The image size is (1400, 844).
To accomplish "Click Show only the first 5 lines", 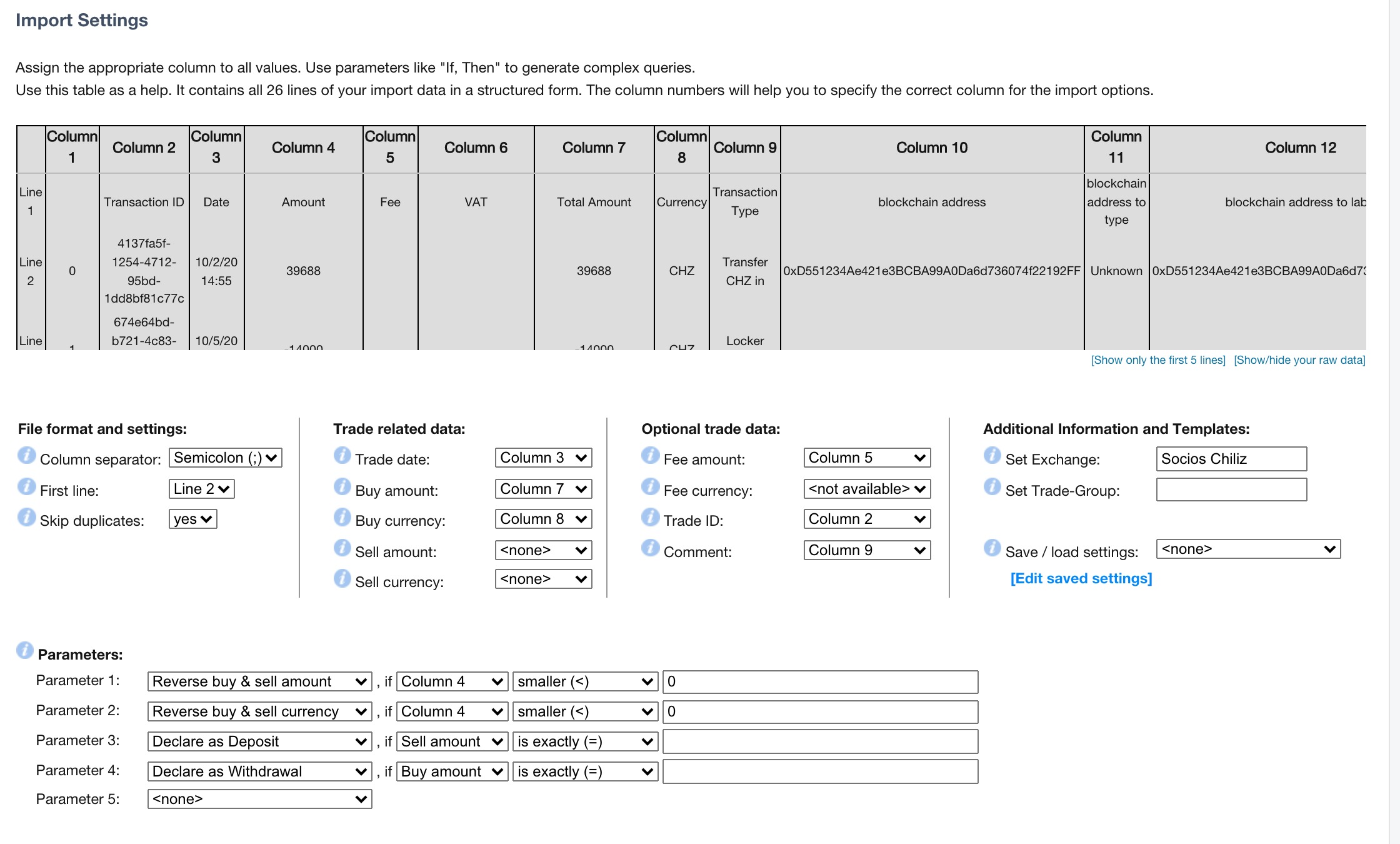I will [1157, 360].
